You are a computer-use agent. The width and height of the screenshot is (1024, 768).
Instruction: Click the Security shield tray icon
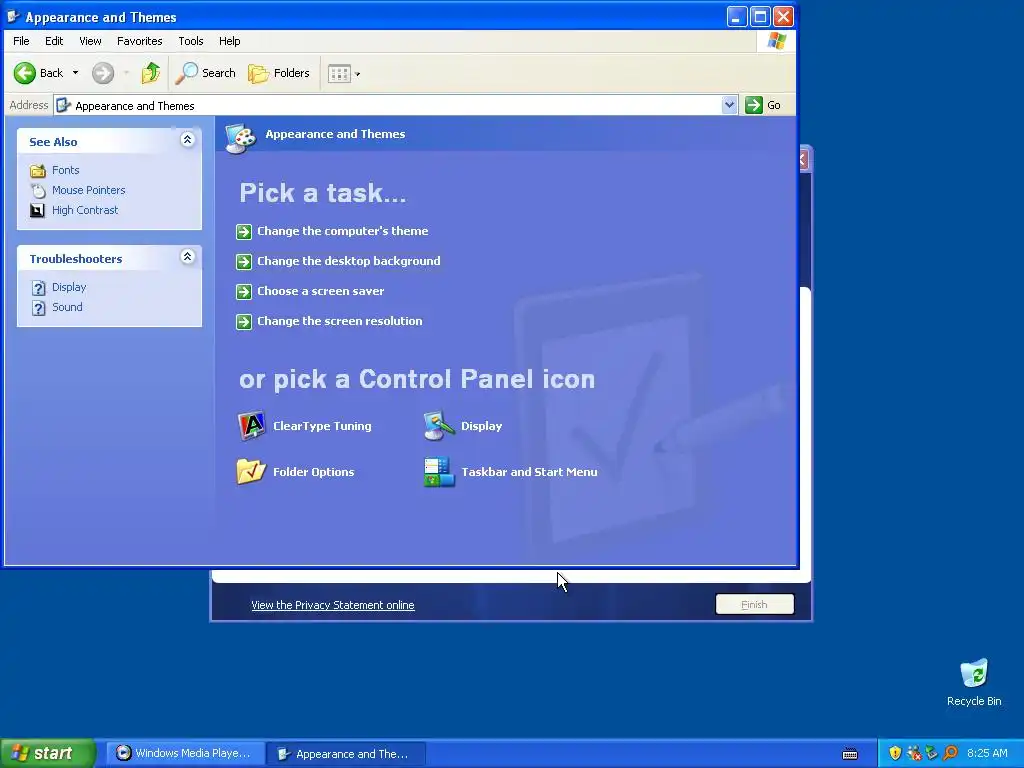[895, 754]
